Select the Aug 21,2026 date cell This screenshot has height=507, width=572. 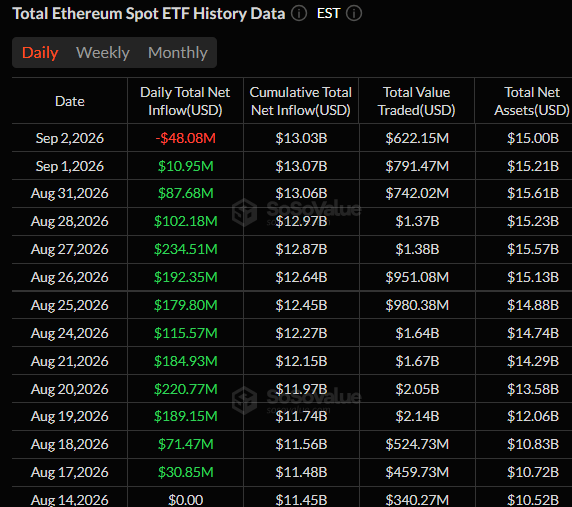point(70,361)
